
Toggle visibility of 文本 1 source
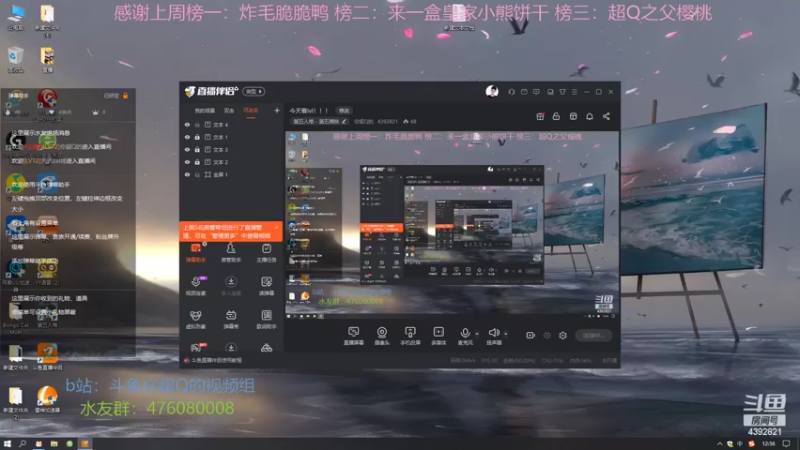[187, 137]
